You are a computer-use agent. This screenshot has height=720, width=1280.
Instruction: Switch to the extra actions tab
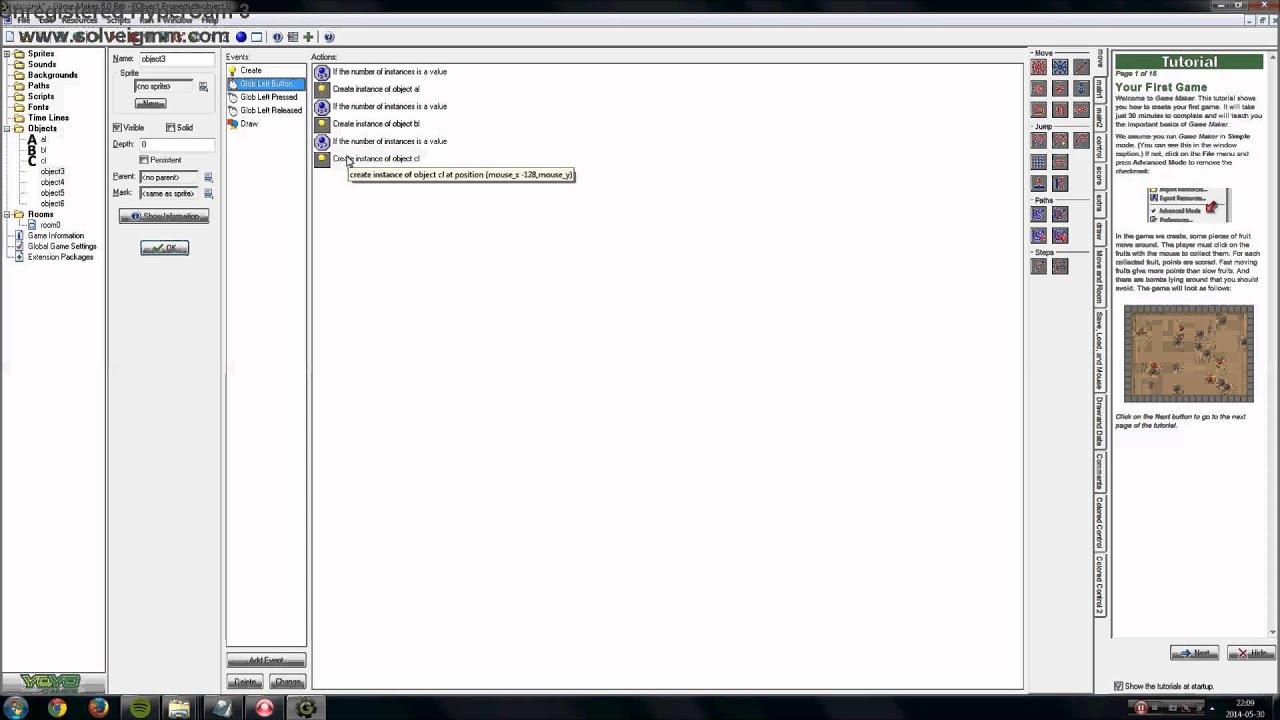(x=1100, y=203)
